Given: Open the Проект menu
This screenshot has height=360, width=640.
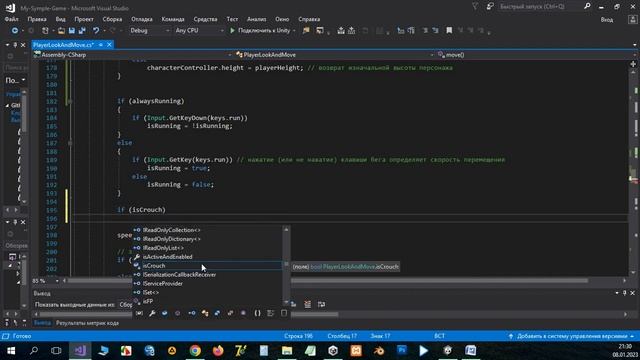Looking at the screenshot, I should coord(84,19).
